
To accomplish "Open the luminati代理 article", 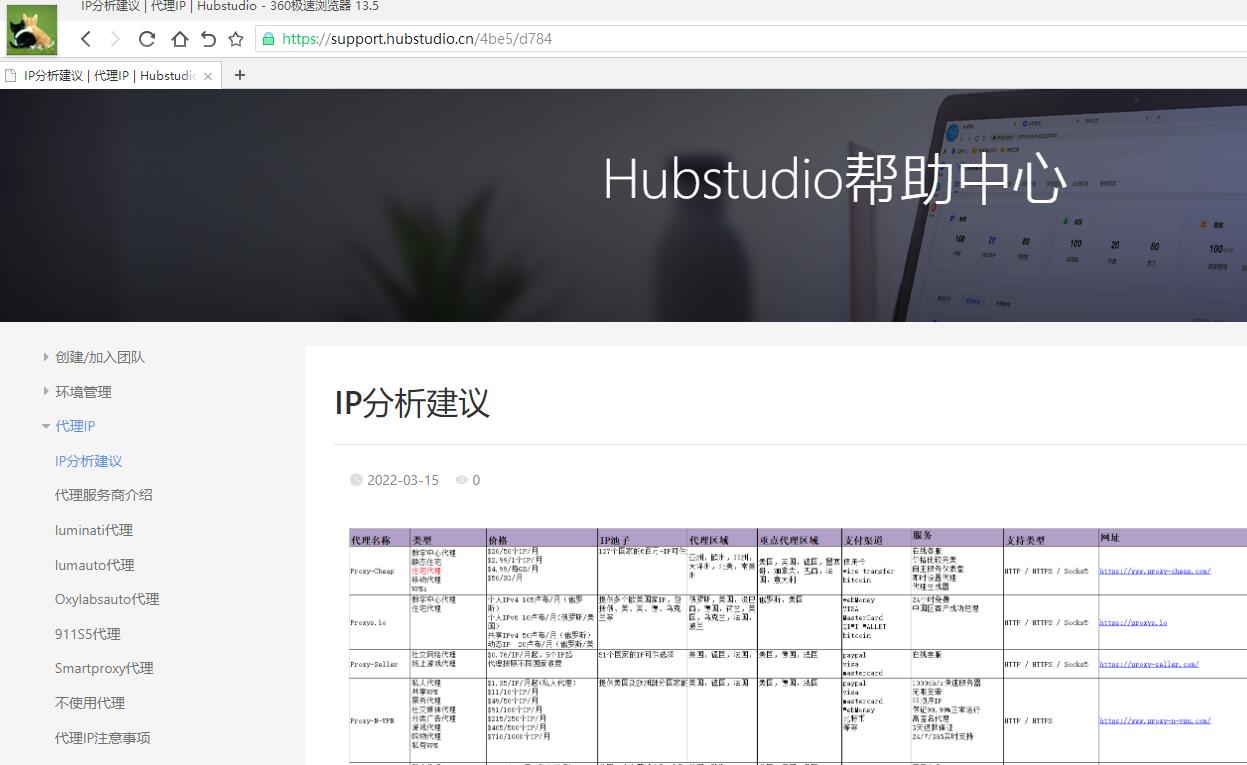I will click(x=94, y=530).
